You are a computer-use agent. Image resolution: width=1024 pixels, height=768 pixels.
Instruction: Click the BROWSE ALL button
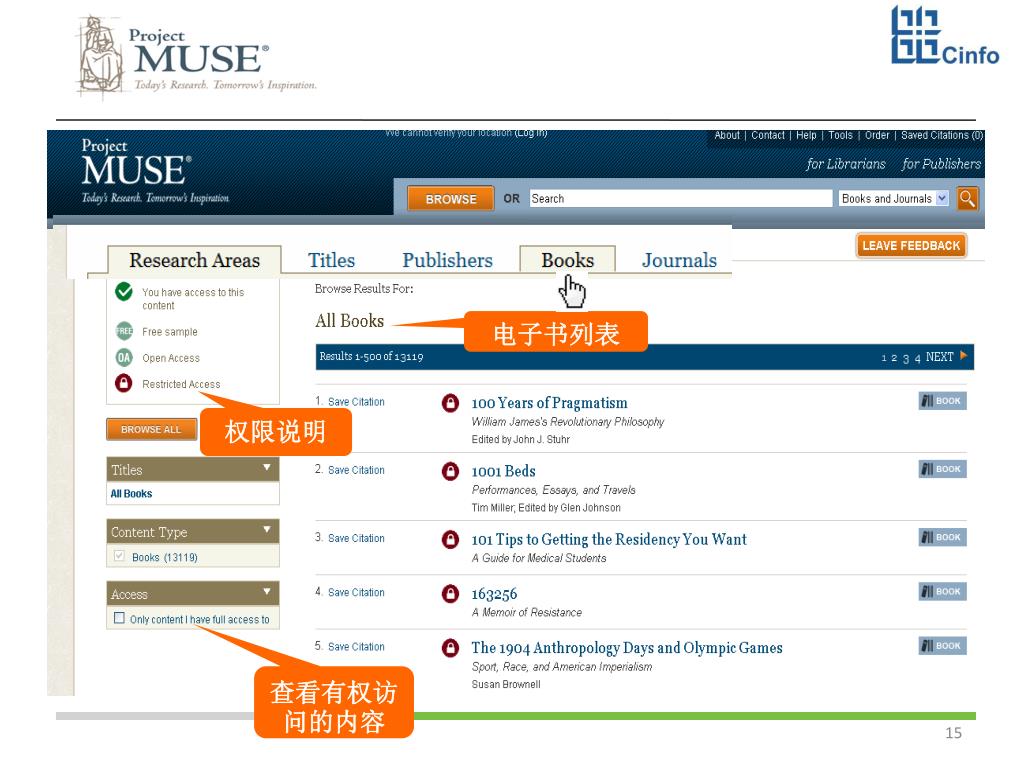[x=151, y=429]
